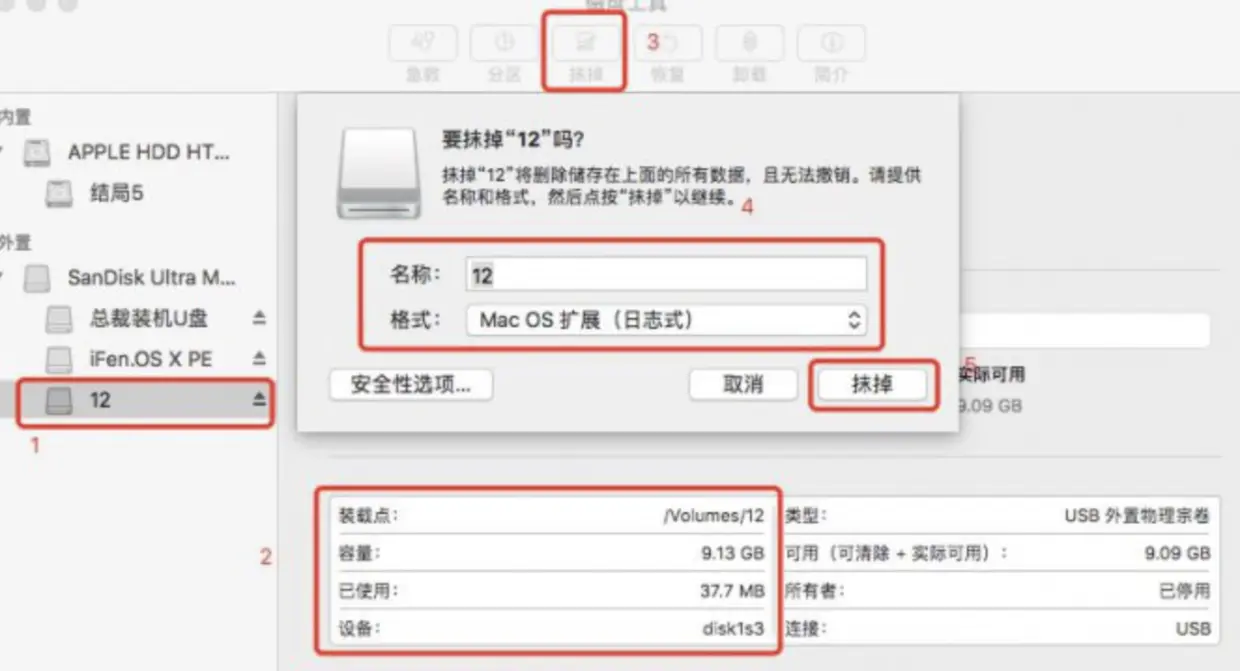This screenshot has height=671, width=1240.
Task: Eject the volume named 12
Action: point(259,400)
